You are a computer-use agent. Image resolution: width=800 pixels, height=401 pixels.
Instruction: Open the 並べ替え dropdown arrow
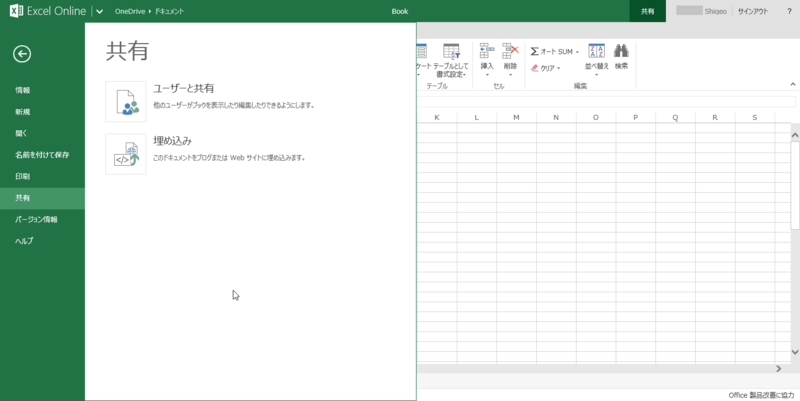pyautogui.click(x=596, y=75)
